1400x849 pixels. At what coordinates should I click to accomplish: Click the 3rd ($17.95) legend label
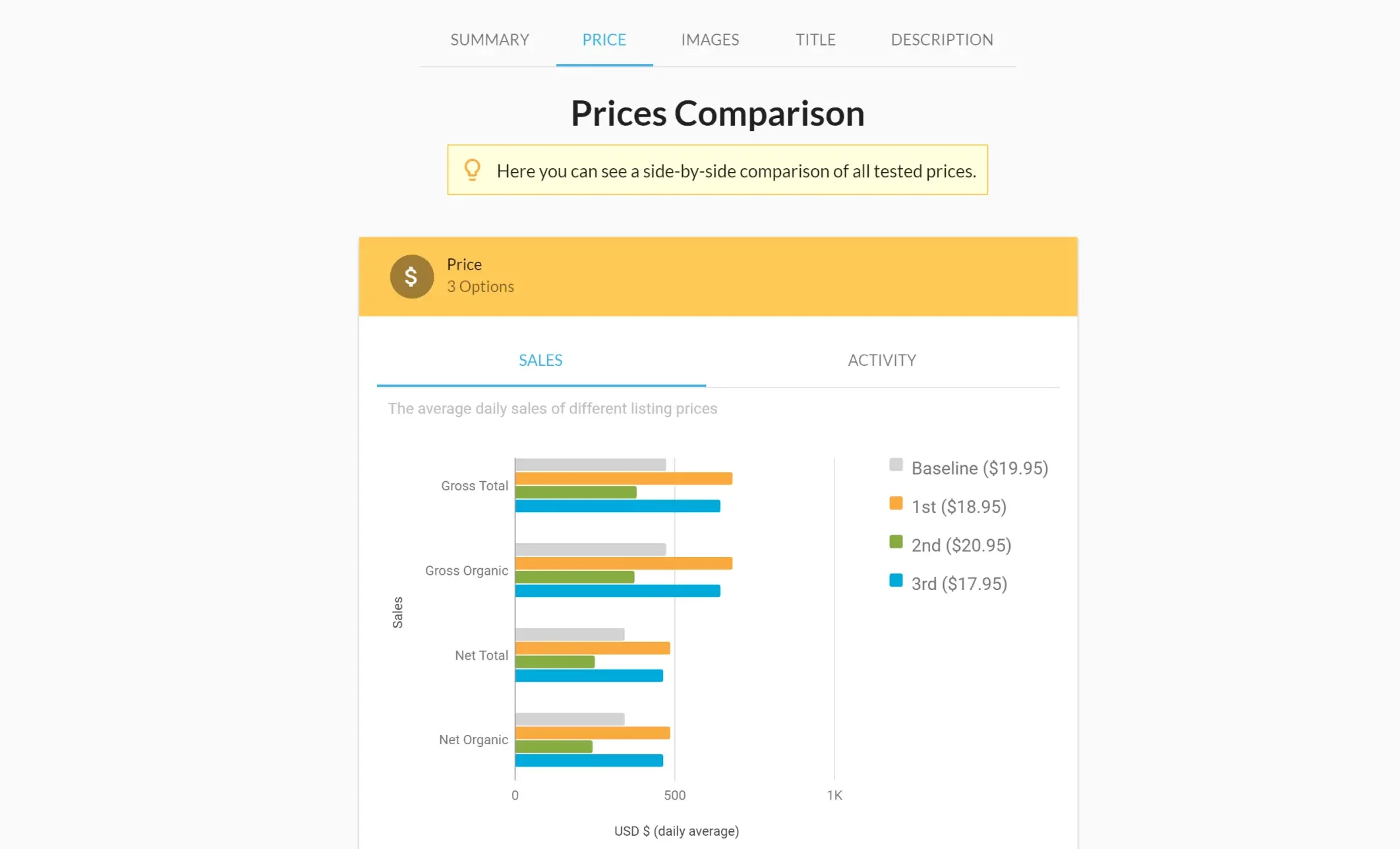(x=959, y=584)
